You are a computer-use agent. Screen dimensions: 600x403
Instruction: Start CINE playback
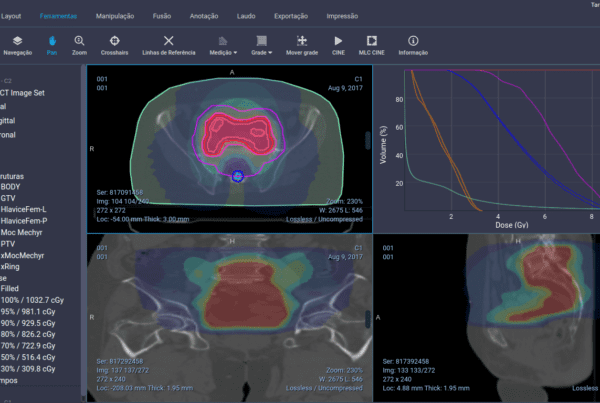click(337, 44)
